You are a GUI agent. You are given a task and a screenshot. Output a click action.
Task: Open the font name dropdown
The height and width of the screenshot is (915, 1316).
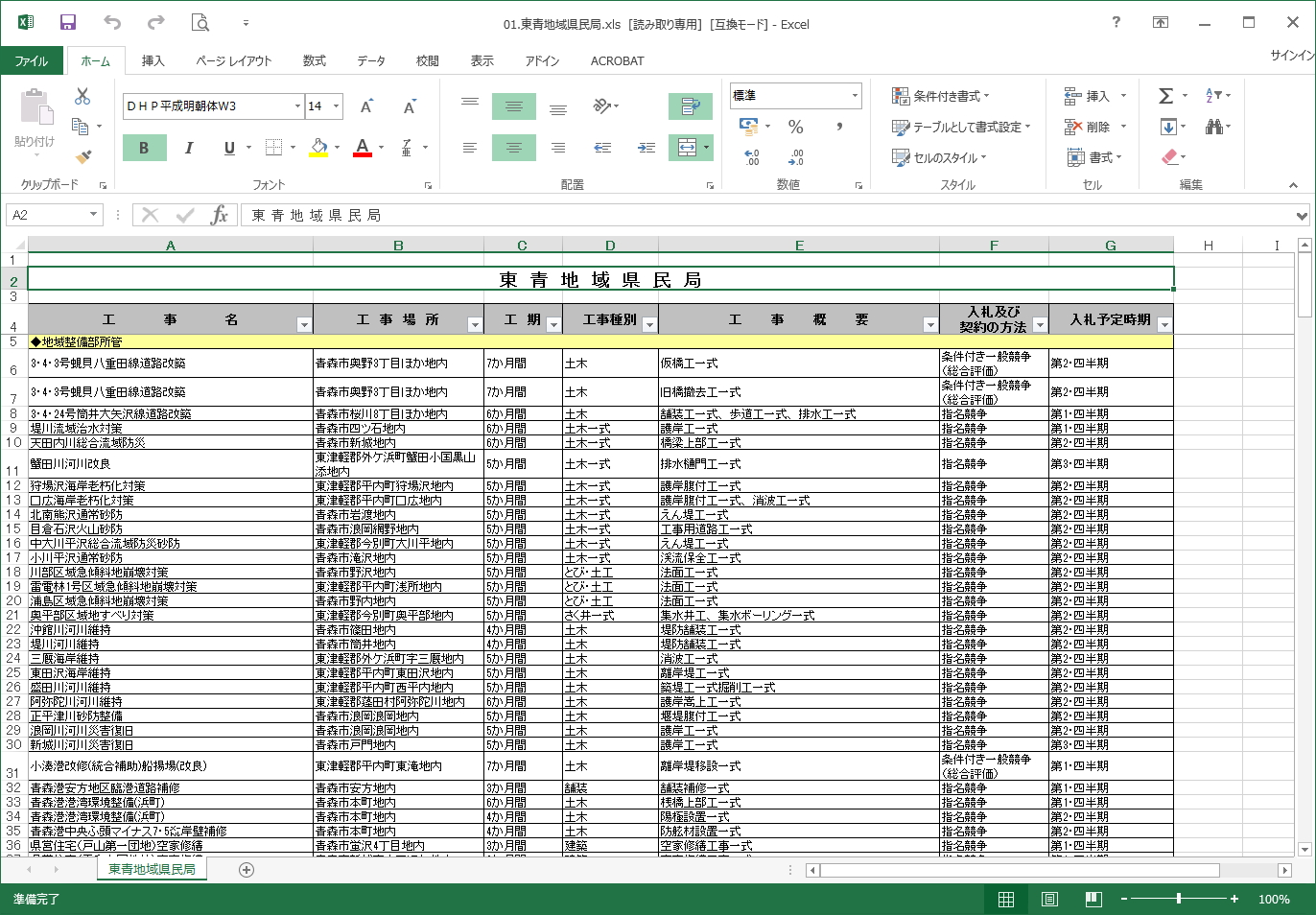click(297, 106)
